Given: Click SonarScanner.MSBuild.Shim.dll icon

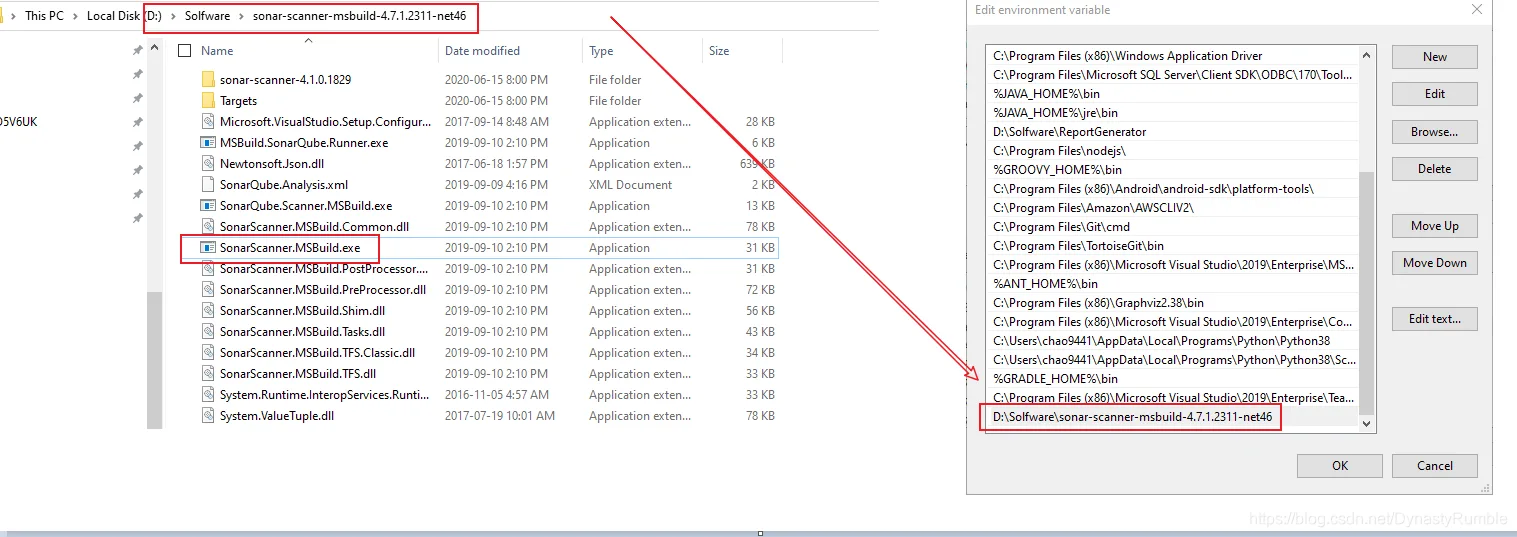Looking at the screenshot, I should (208, 310).
